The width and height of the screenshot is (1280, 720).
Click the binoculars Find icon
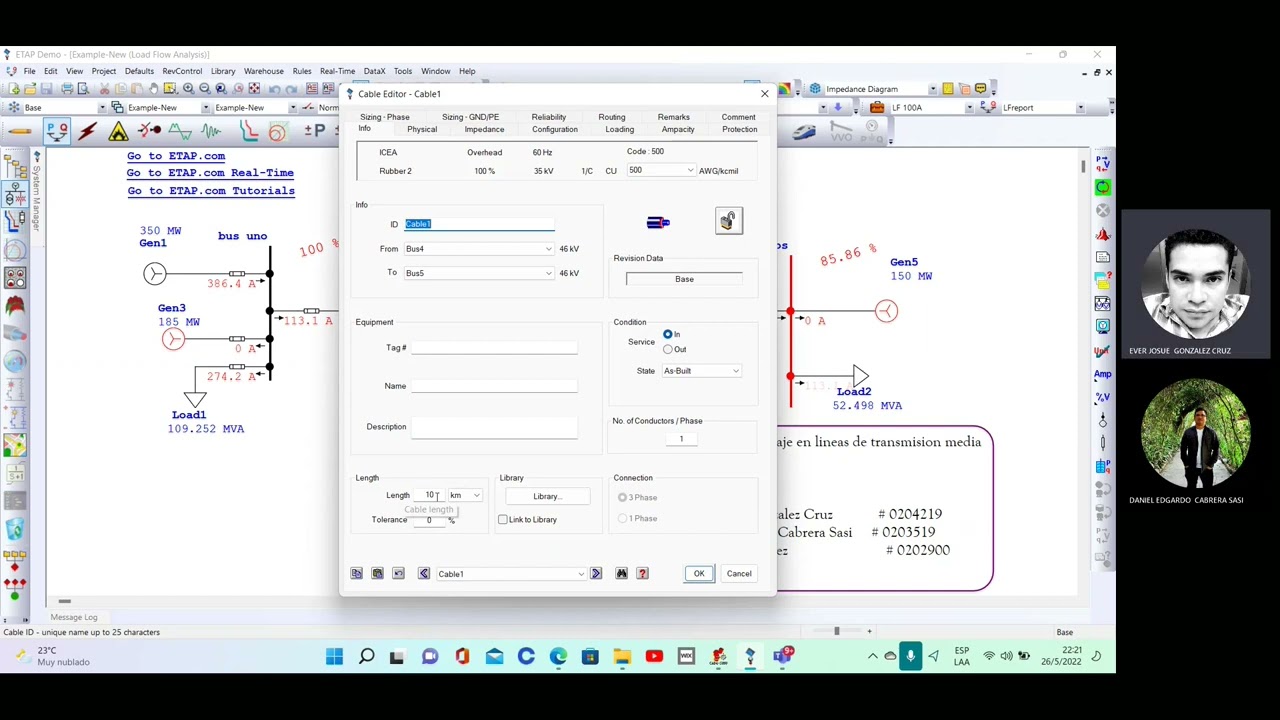click(x=621, y=574)
